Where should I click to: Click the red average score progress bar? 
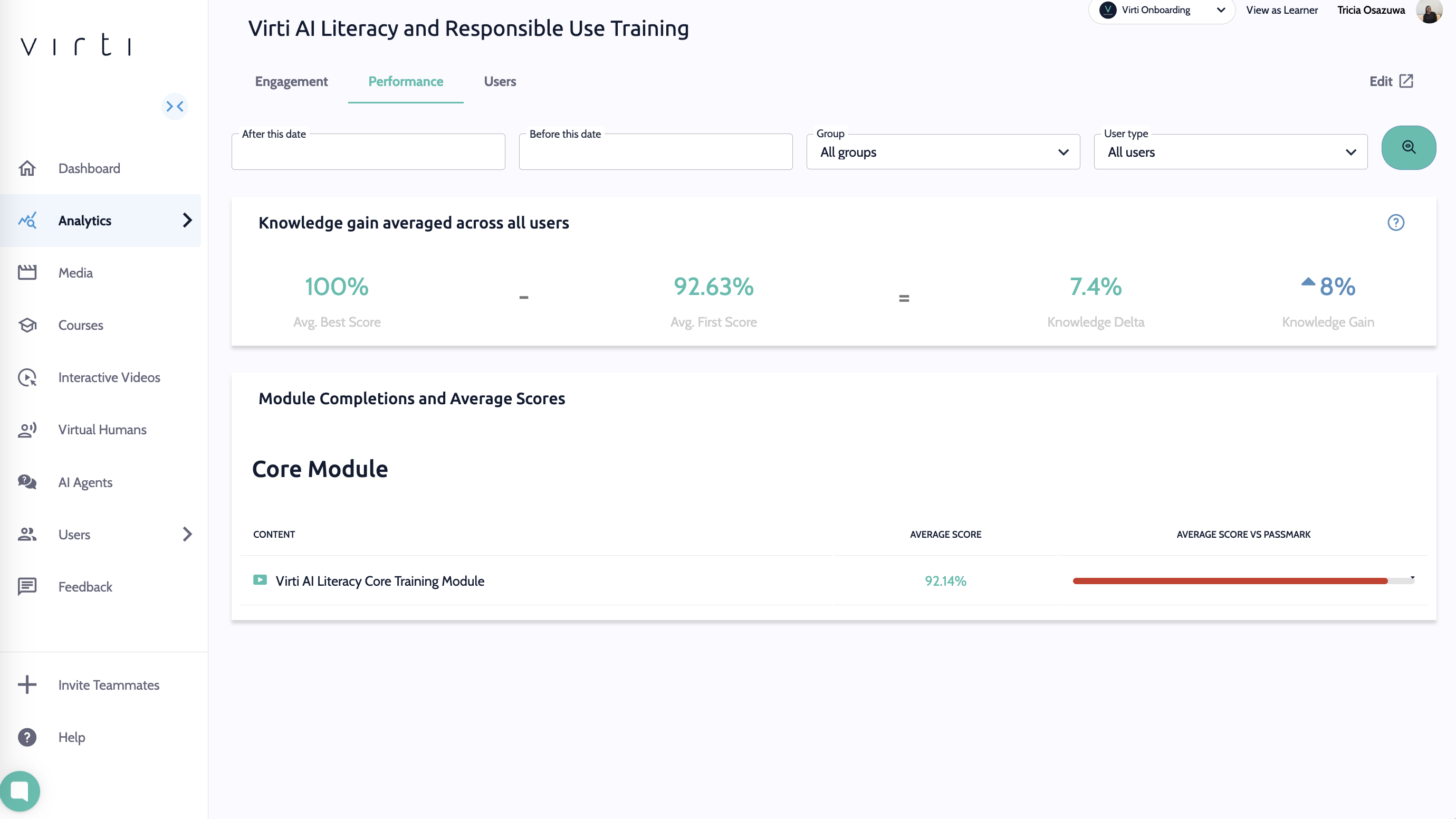(1230, 581)
